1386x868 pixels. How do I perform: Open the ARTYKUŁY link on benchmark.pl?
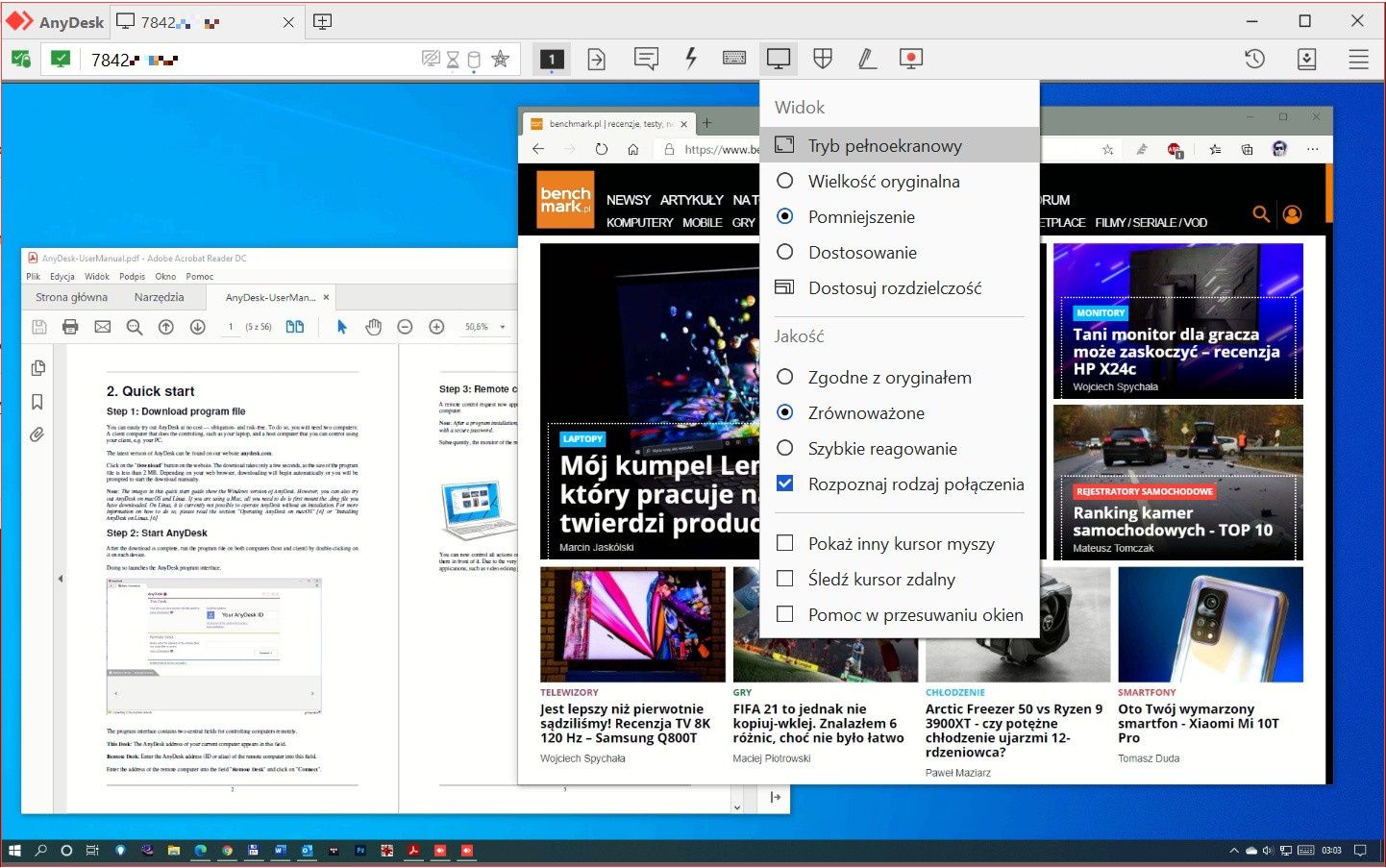pos(692,200)
